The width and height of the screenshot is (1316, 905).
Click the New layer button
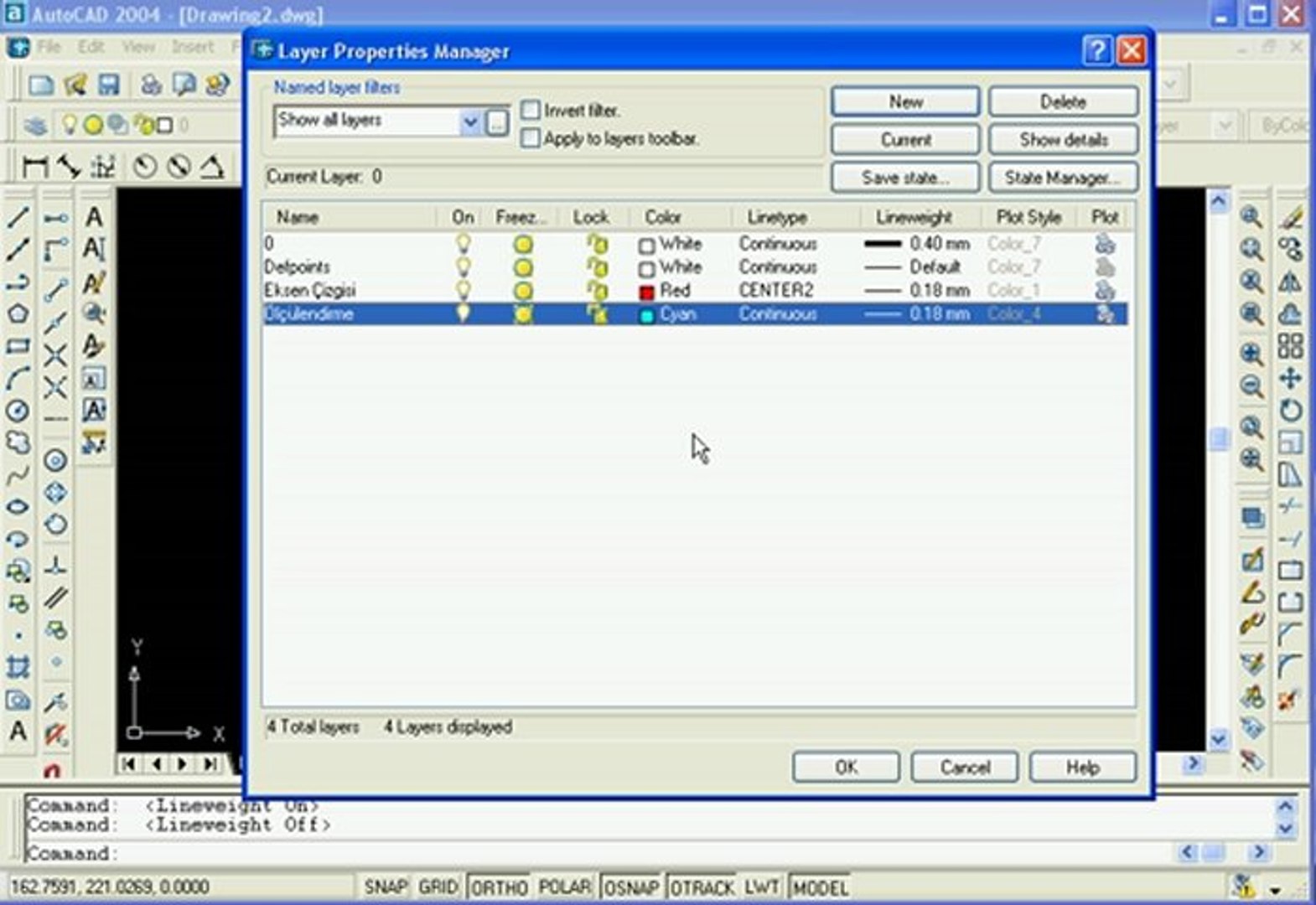(905, 101)
